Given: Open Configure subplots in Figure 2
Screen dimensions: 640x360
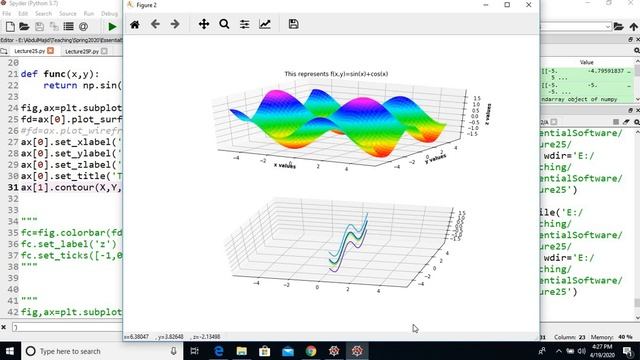Looking at the screenshot, I should (x=244, y=24).
